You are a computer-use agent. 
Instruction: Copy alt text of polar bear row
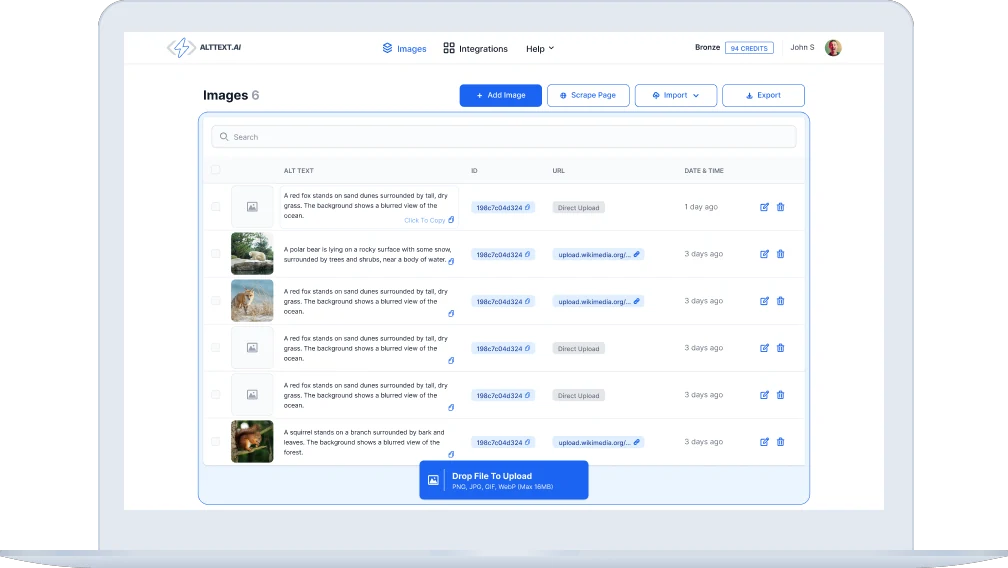coord(451,261)
